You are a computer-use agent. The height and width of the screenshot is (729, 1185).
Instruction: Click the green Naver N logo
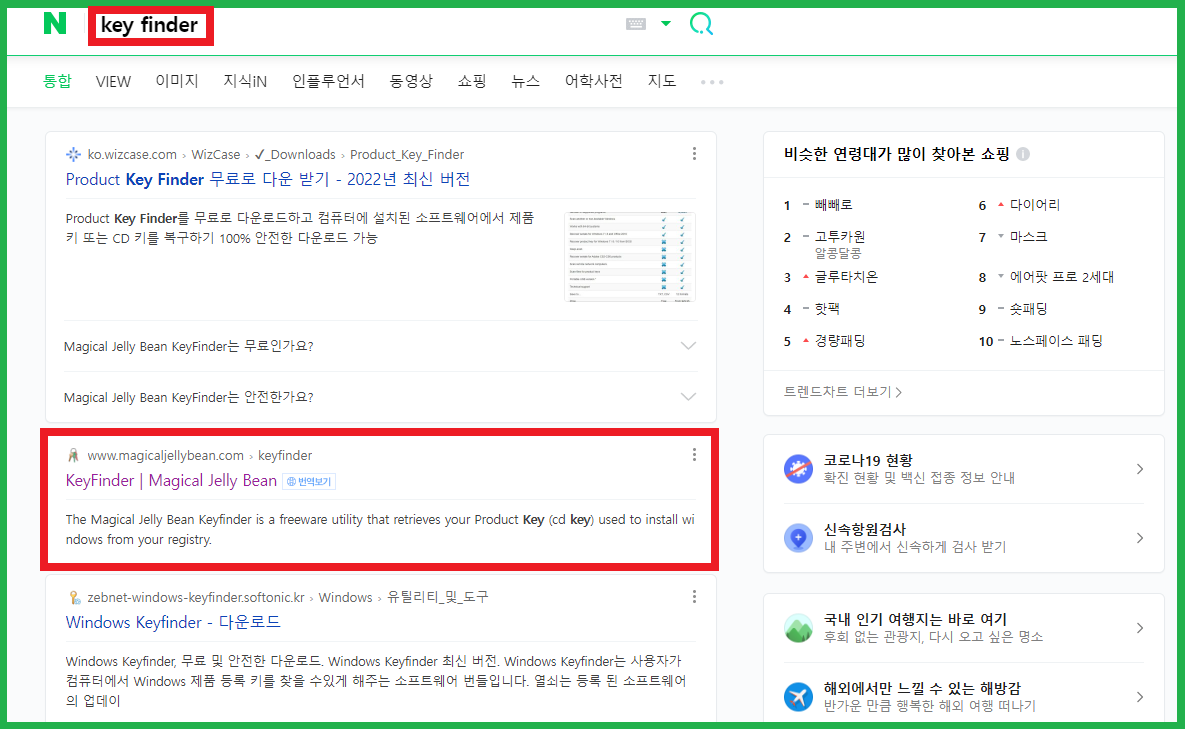click(x=54, y=23)
